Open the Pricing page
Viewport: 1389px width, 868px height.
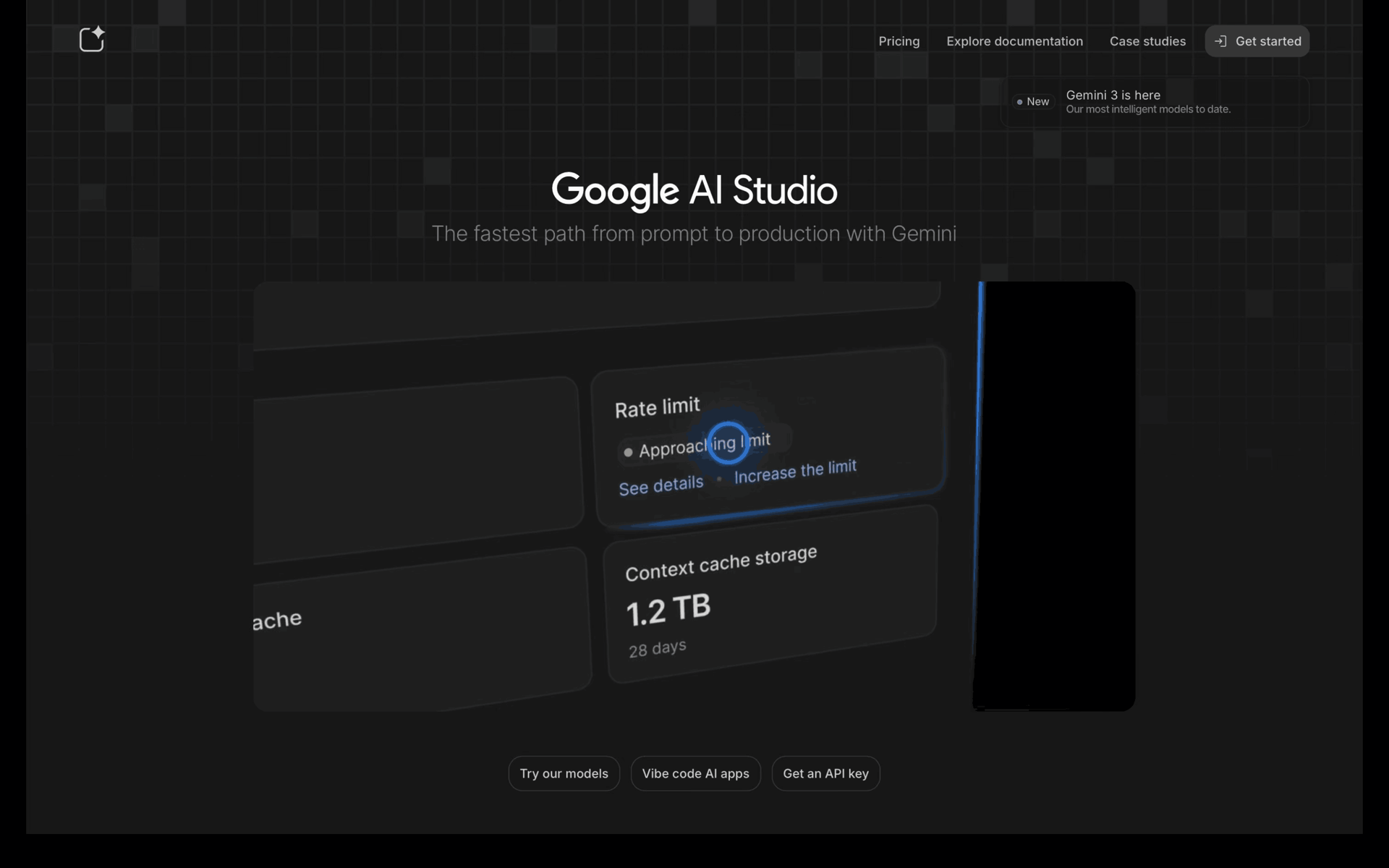click(899, 41)
